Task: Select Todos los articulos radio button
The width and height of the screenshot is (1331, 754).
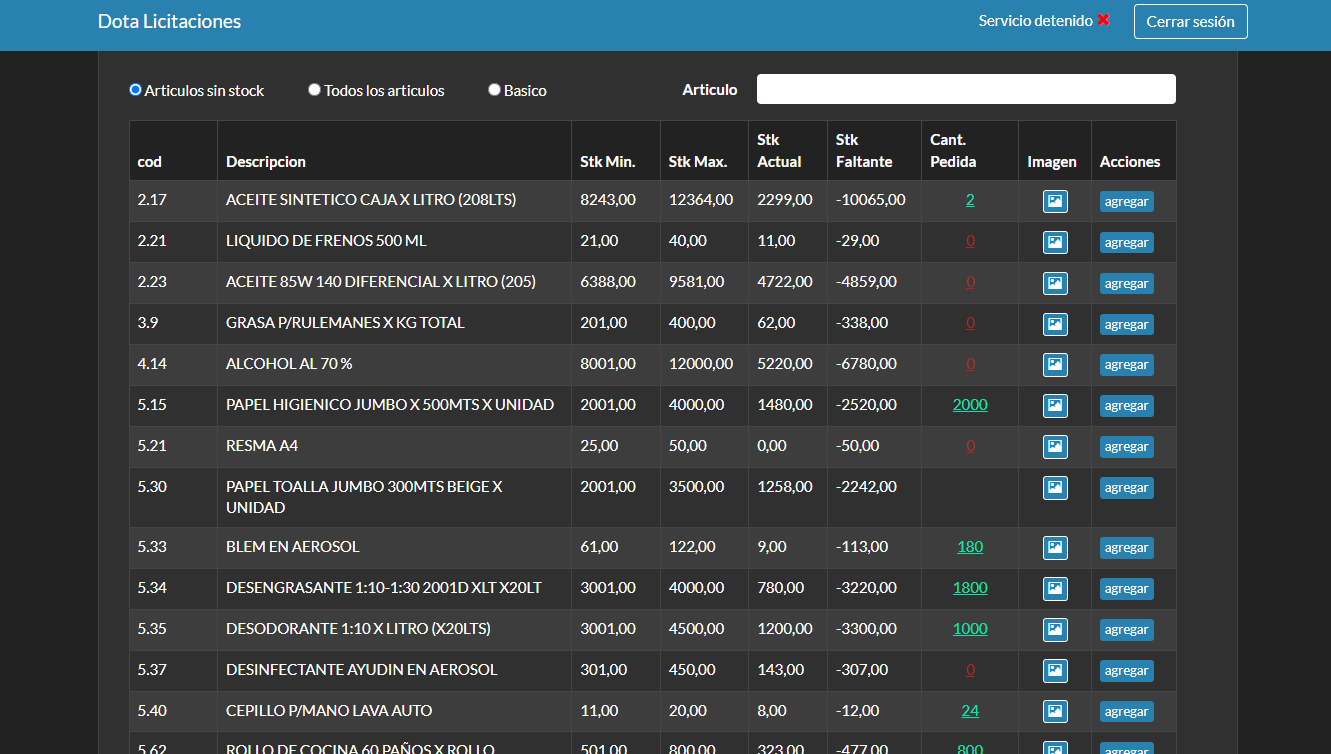Action: (x=315, y=90)
